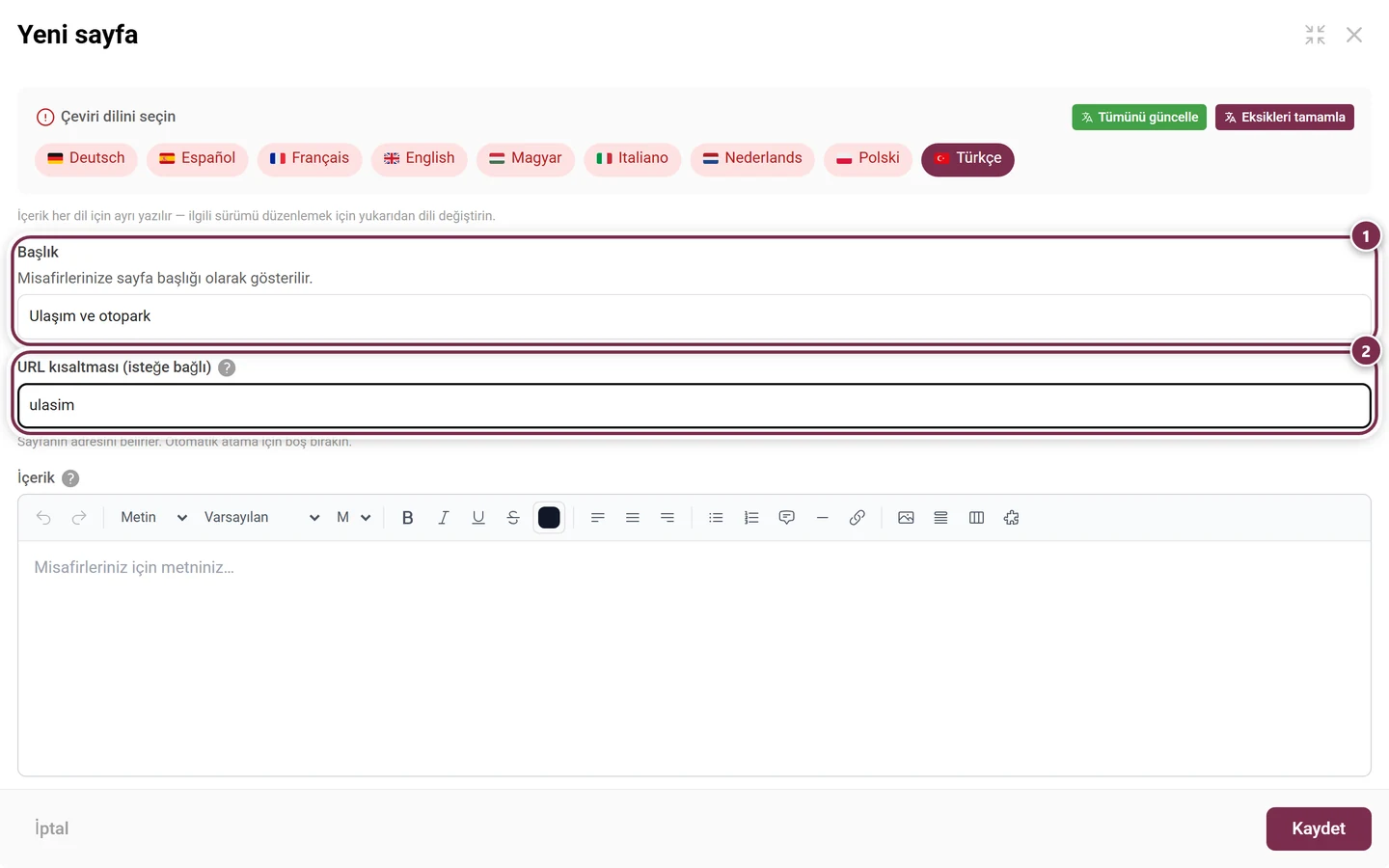This screenshot has width=1389, height=868.
Task: Collapse the dialog with the shrink icon
Action: click(1315, 35)
